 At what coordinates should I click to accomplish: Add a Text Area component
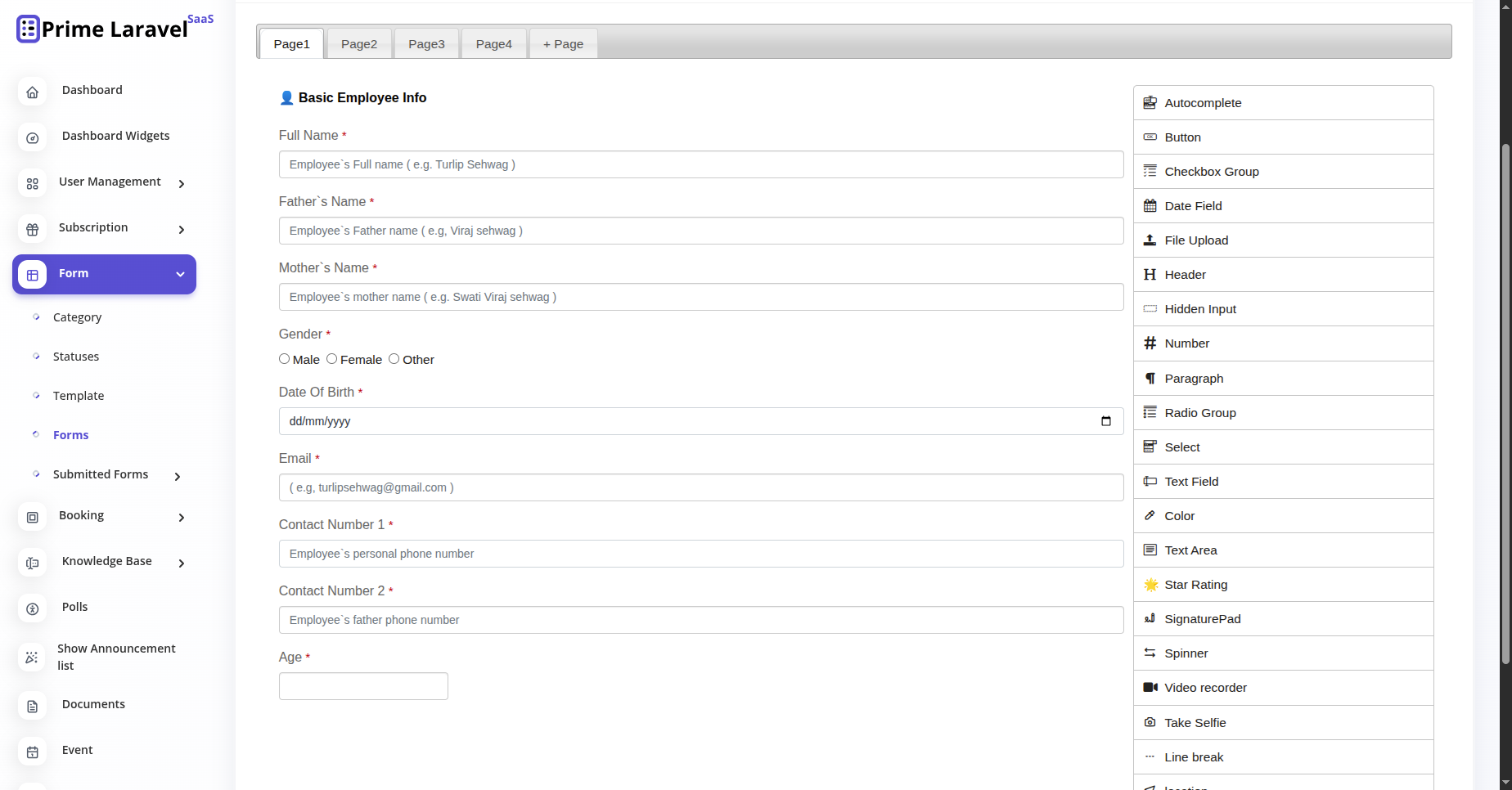pos(1283,550)
